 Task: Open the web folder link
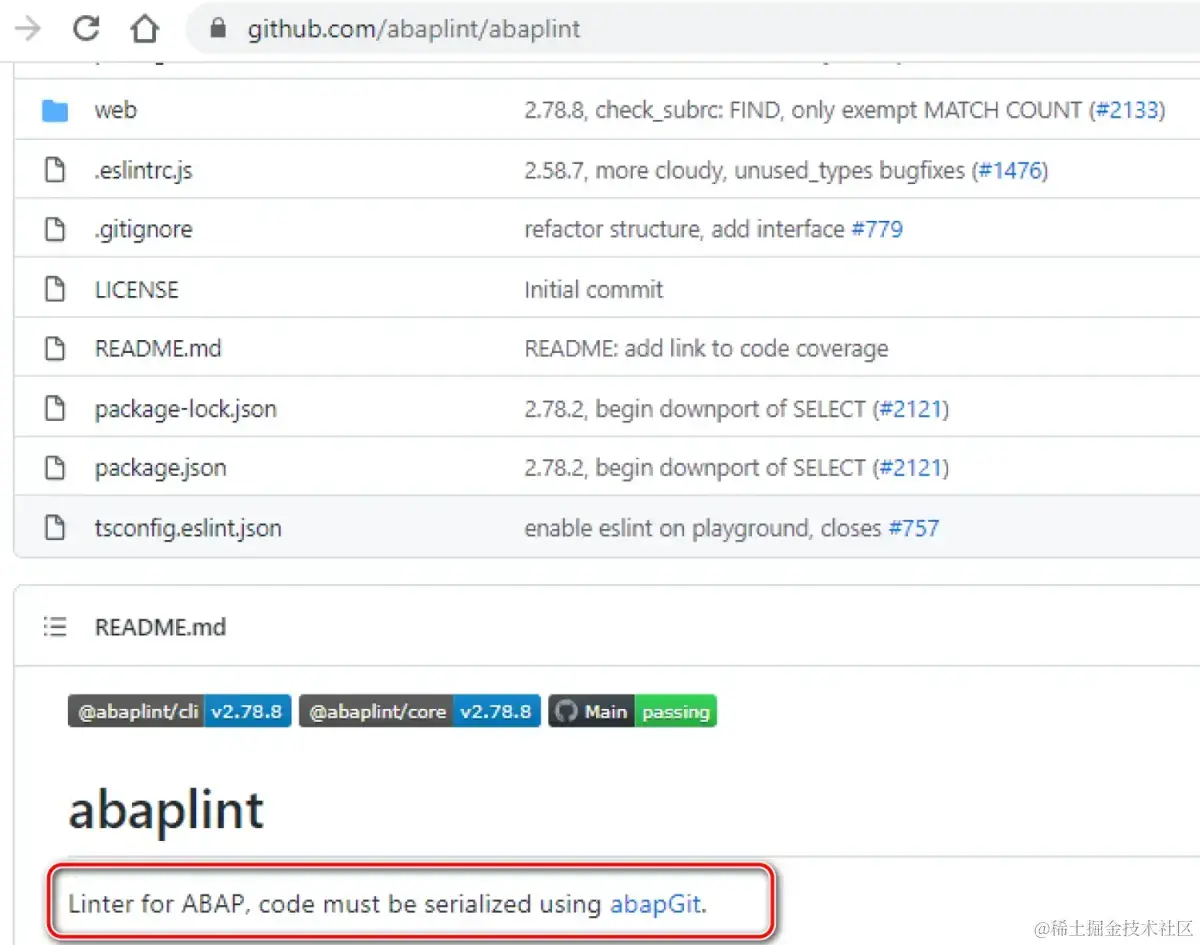115,110
